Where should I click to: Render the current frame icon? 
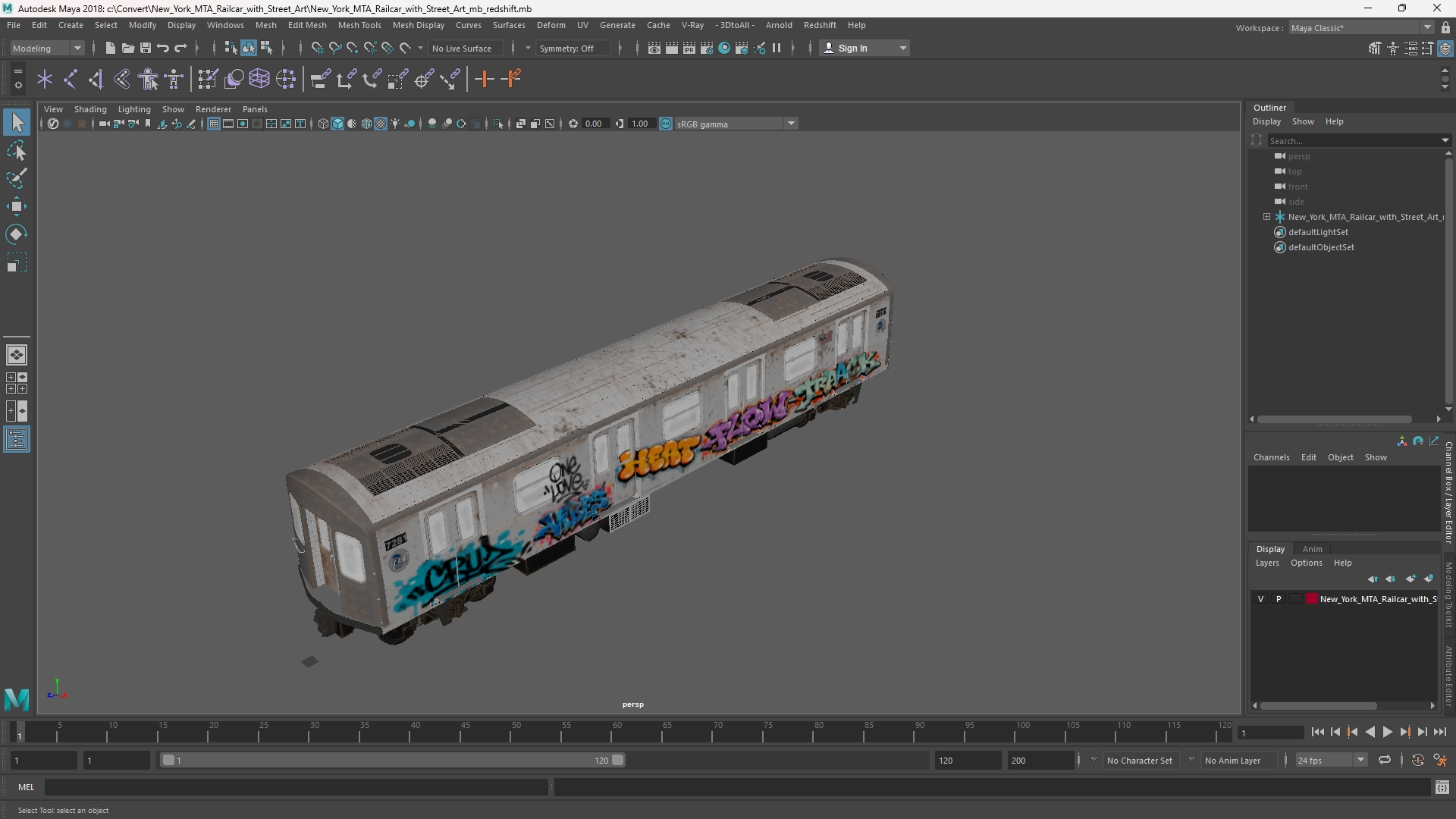pyautogui.click(x=672, y=48)
